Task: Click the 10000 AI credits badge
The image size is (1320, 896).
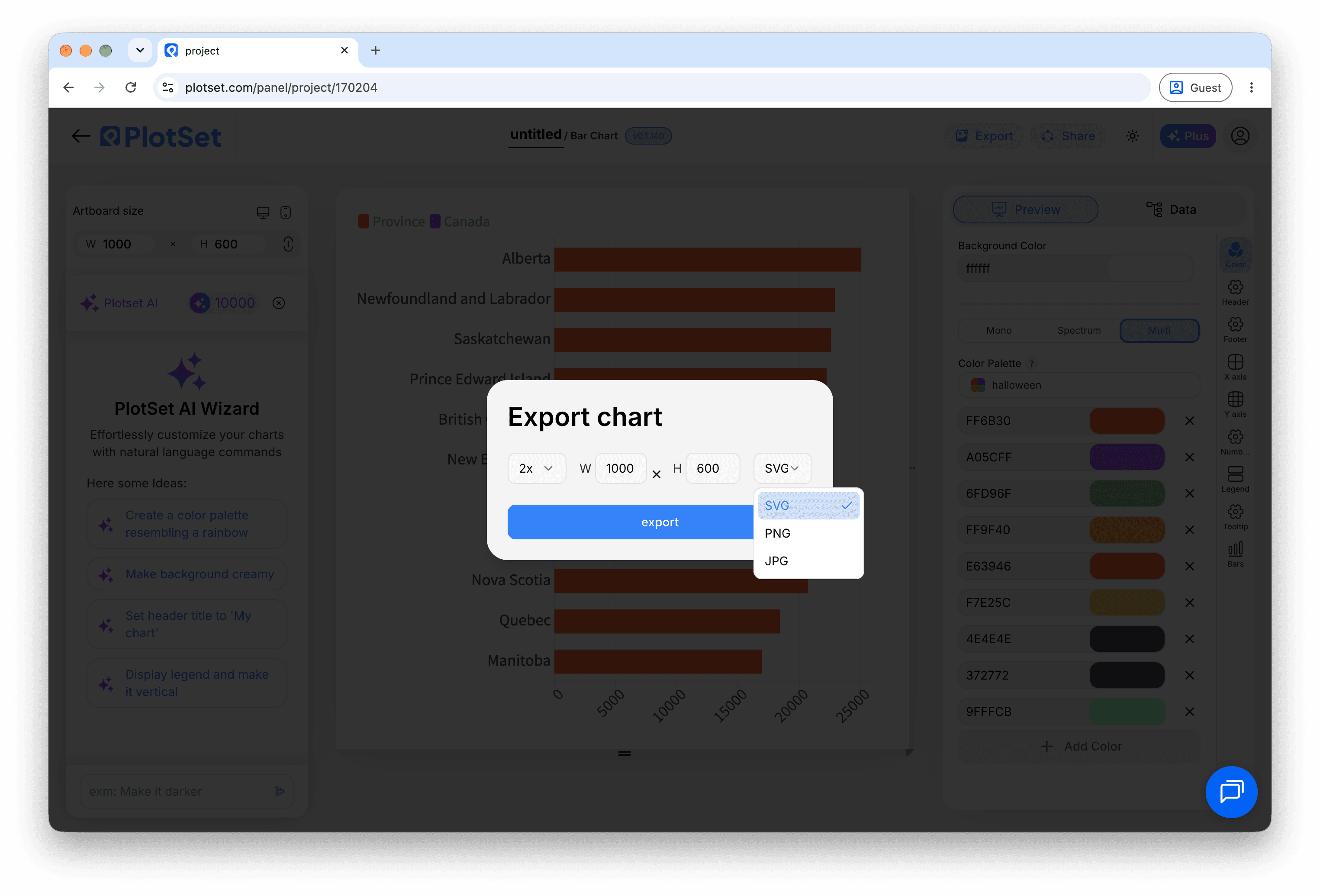Action: (x=222, y=303)
